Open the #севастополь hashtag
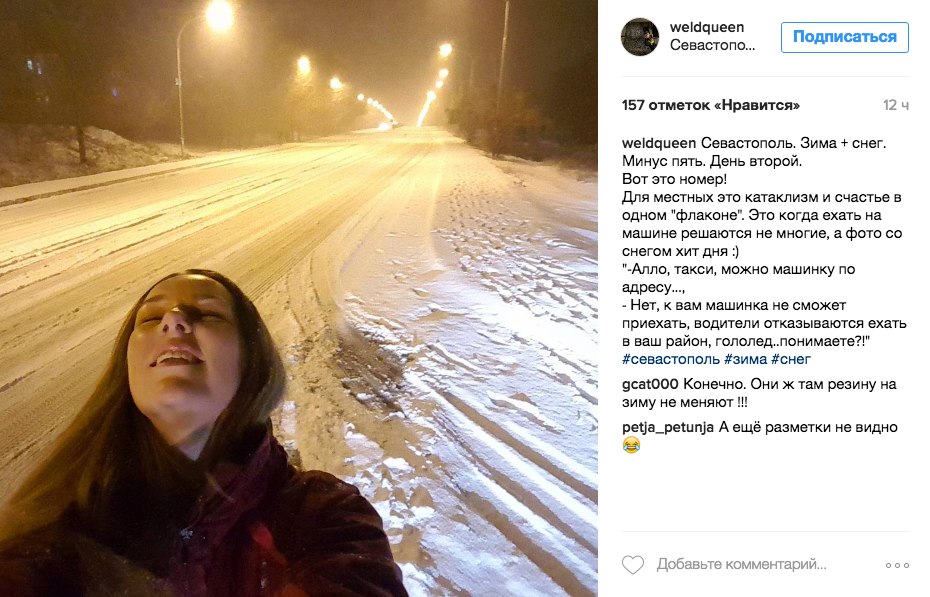This screenshot has width=930, height=597. tap(671, 359)
